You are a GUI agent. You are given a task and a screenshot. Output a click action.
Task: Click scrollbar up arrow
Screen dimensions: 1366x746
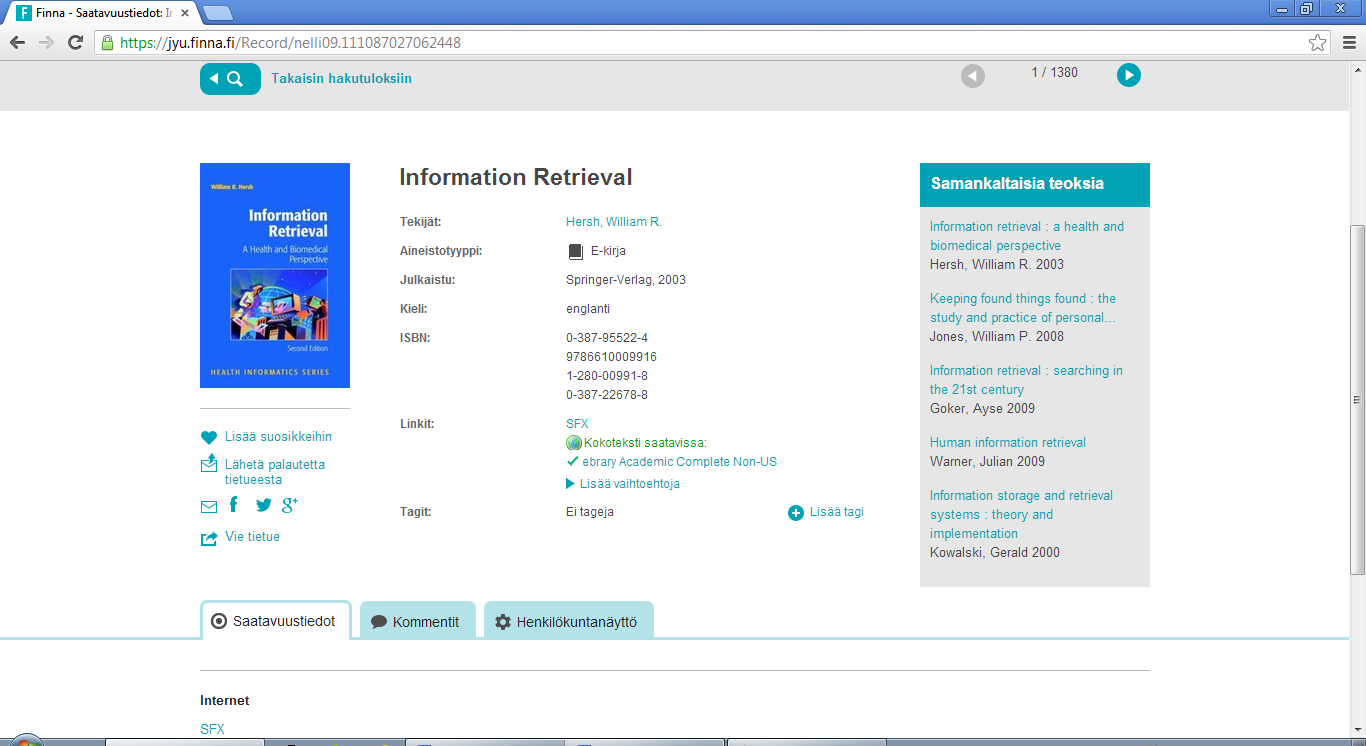tap(1357, 70)
